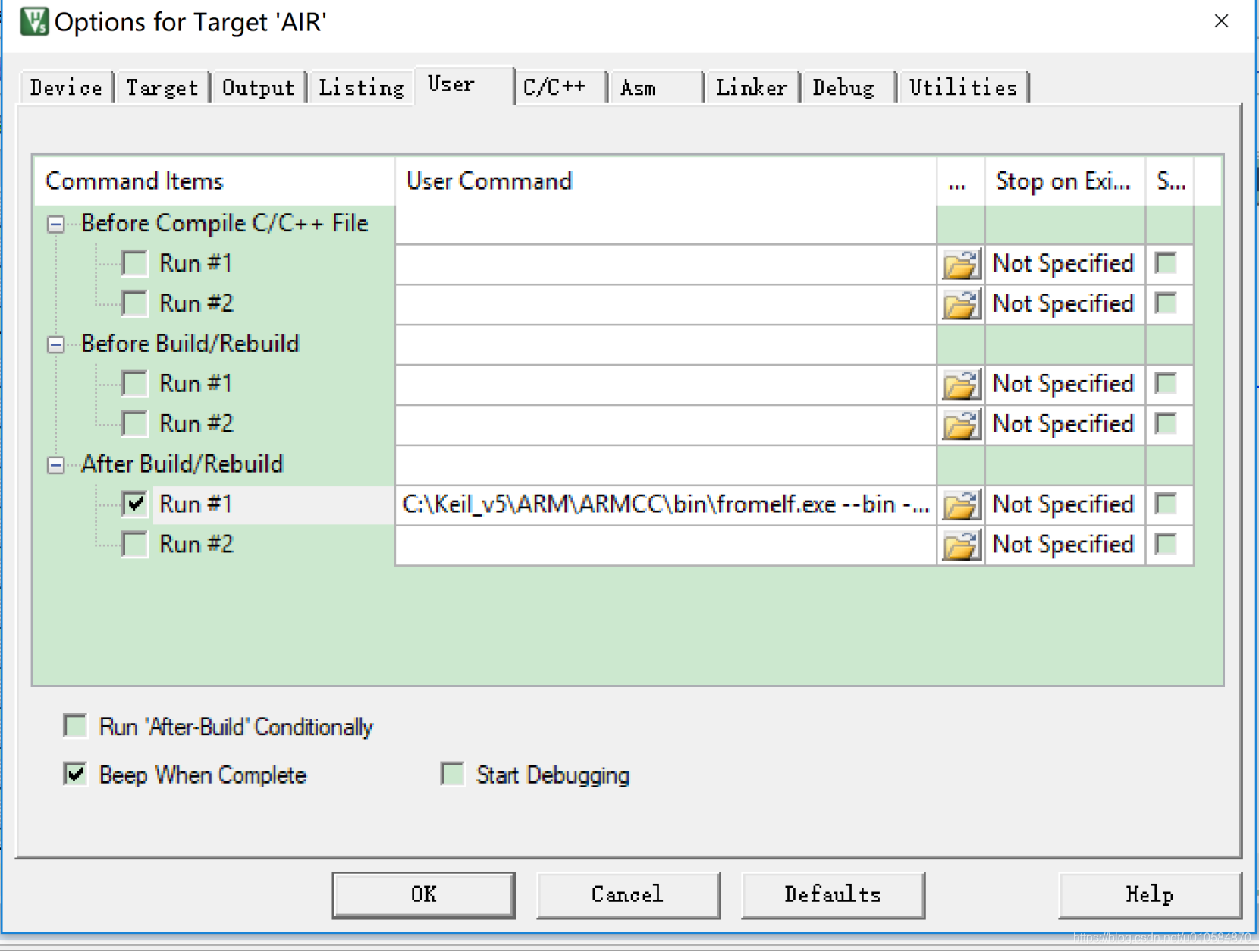Viewport: 1259px width, 952px height.
Task: Switch to the Target tab
Action: click(162, 88)
